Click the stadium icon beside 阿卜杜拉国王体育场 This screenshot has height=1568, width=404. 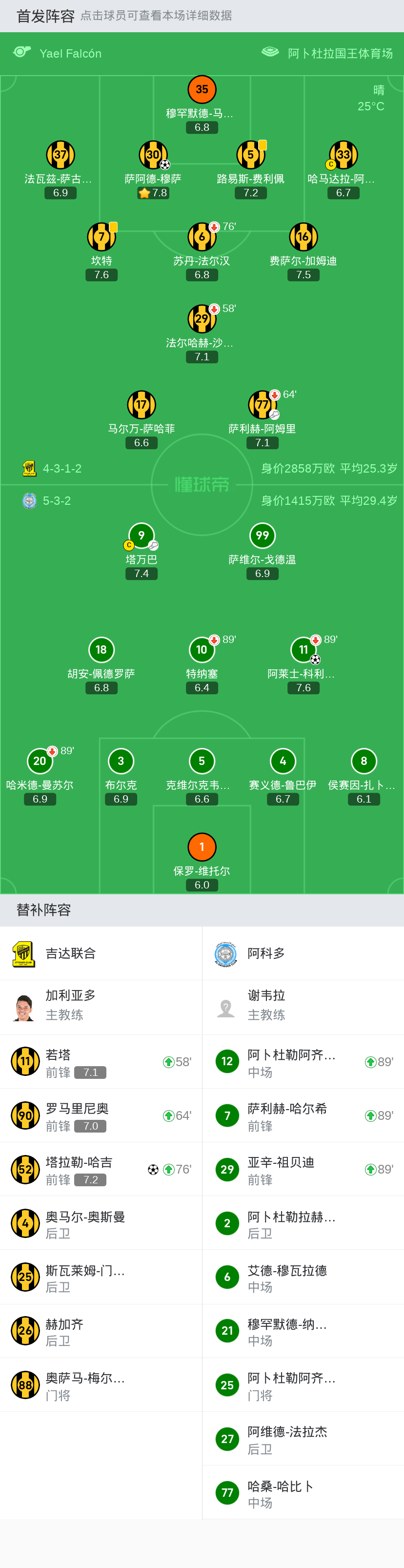270,52
